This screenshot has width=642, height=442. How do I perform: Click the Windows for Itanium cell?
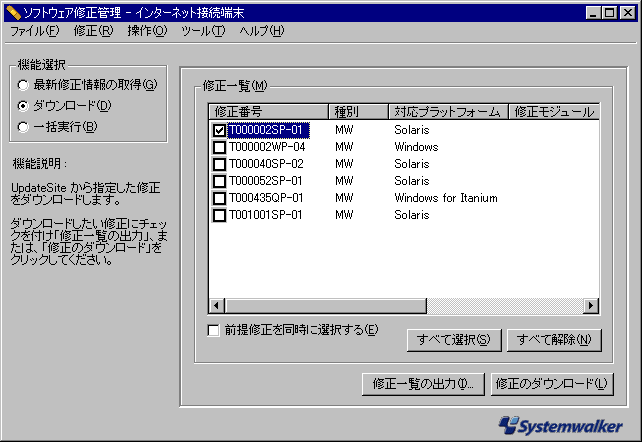coord(446,198)
